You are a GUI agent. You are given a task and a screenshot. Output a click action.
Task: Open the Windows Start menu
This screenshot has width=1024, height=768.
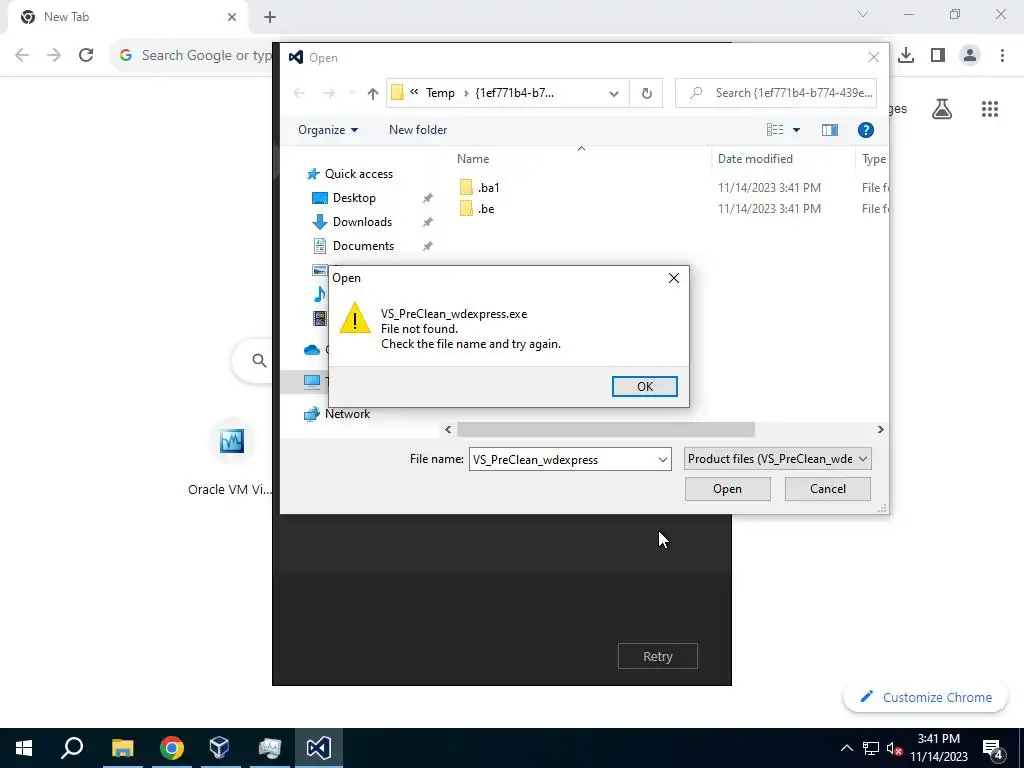click(x=24, y=748)
